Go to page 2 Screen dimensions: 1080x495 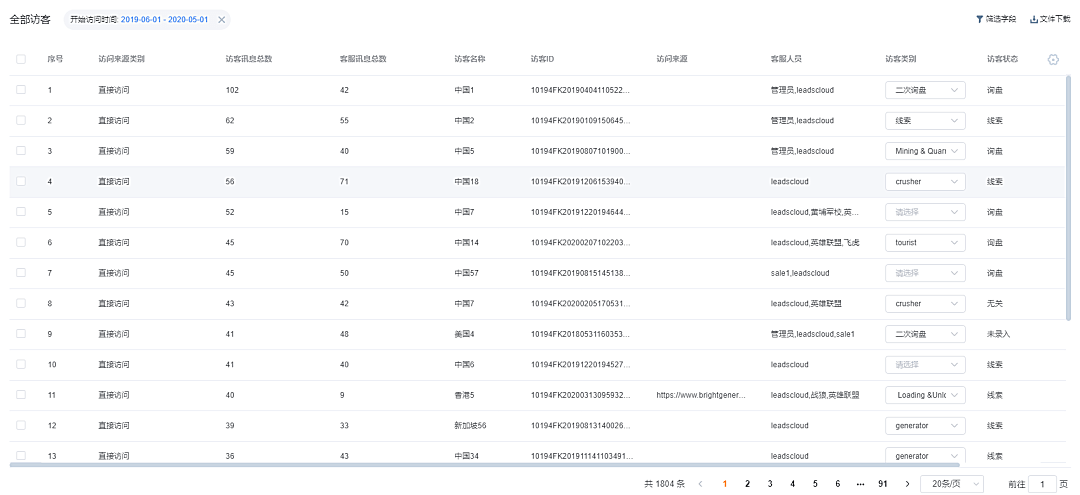(747, 484)
